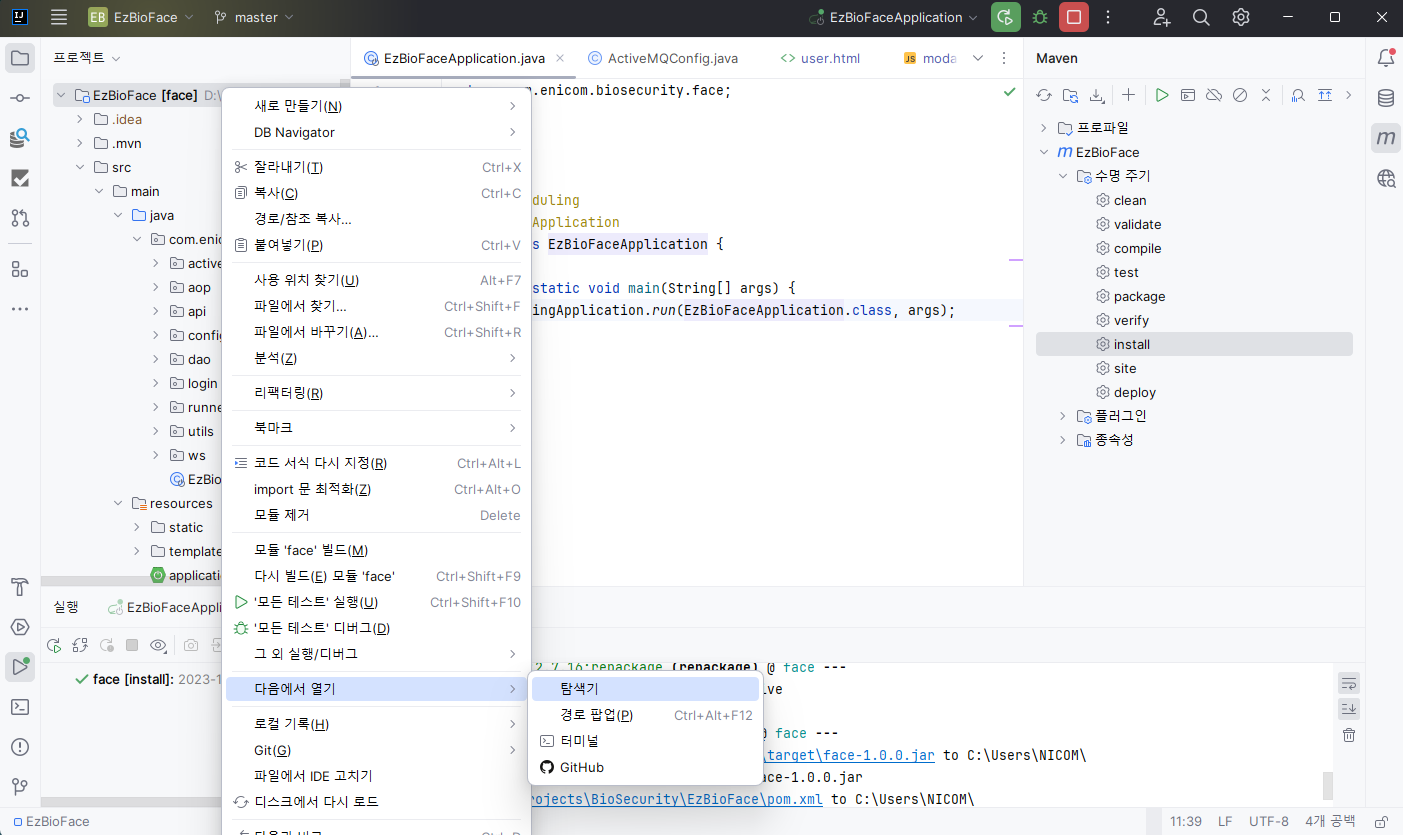Collapse the src folder
The image size is (1403, 835).
click(x=80, y=167)
